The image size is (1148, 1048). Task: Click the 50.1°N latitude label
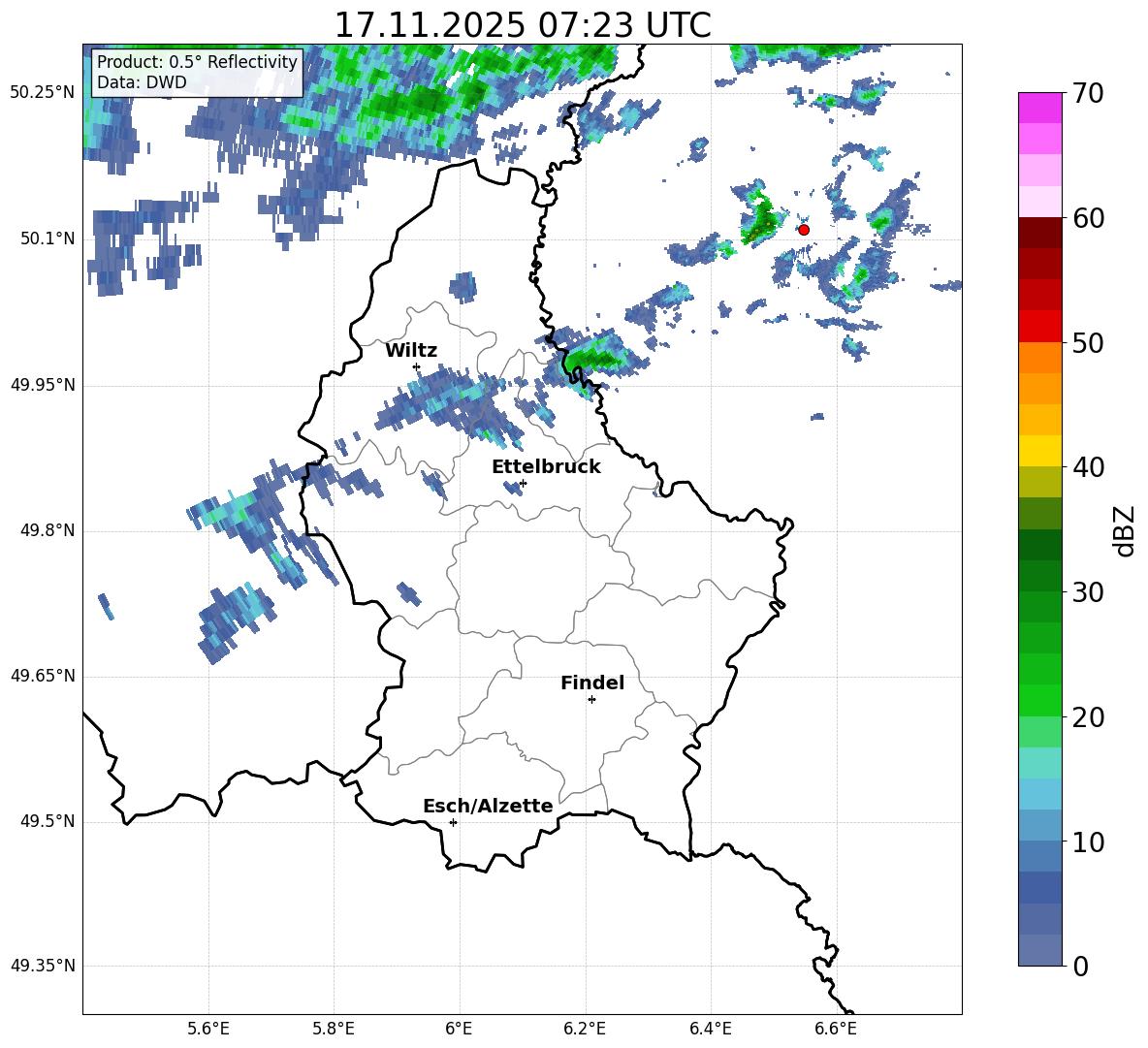click(x=48, y=238)
